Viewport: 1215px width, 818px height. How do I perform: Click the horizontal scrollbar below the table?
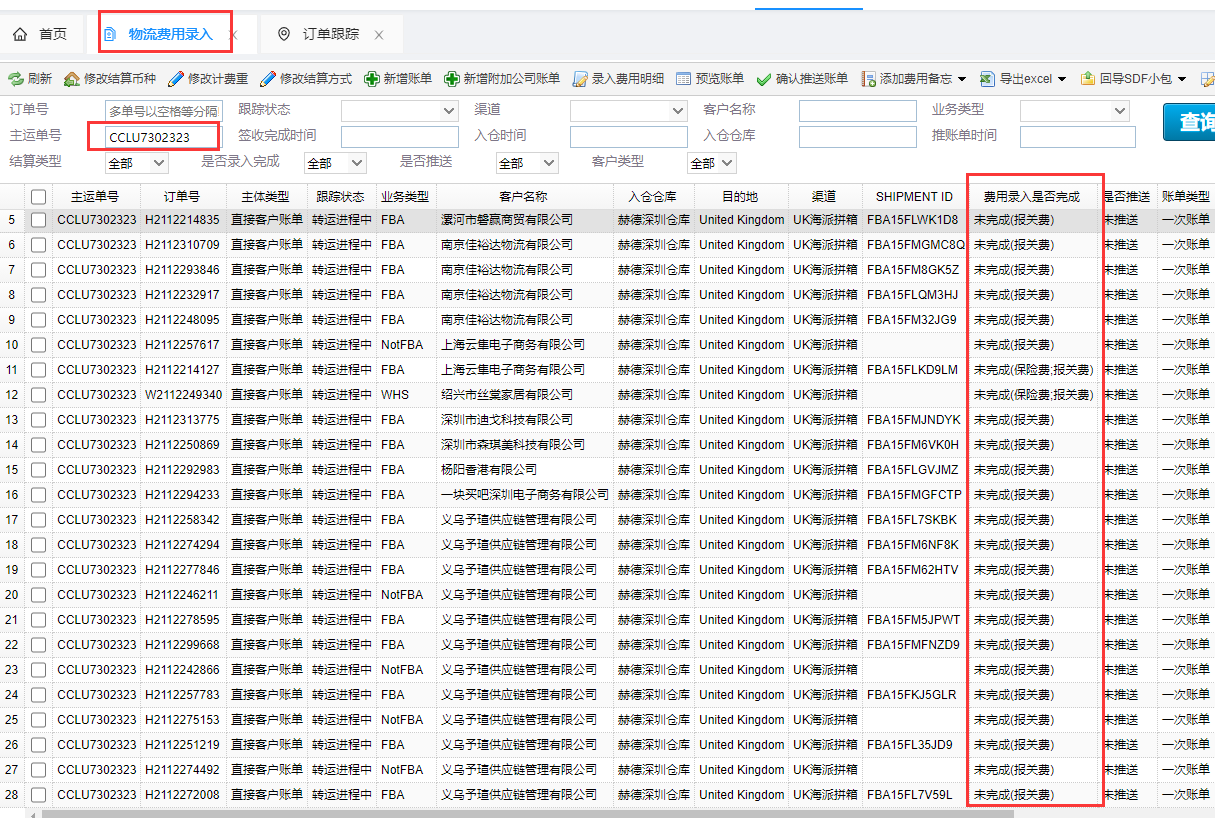click(x=600, y=813)
